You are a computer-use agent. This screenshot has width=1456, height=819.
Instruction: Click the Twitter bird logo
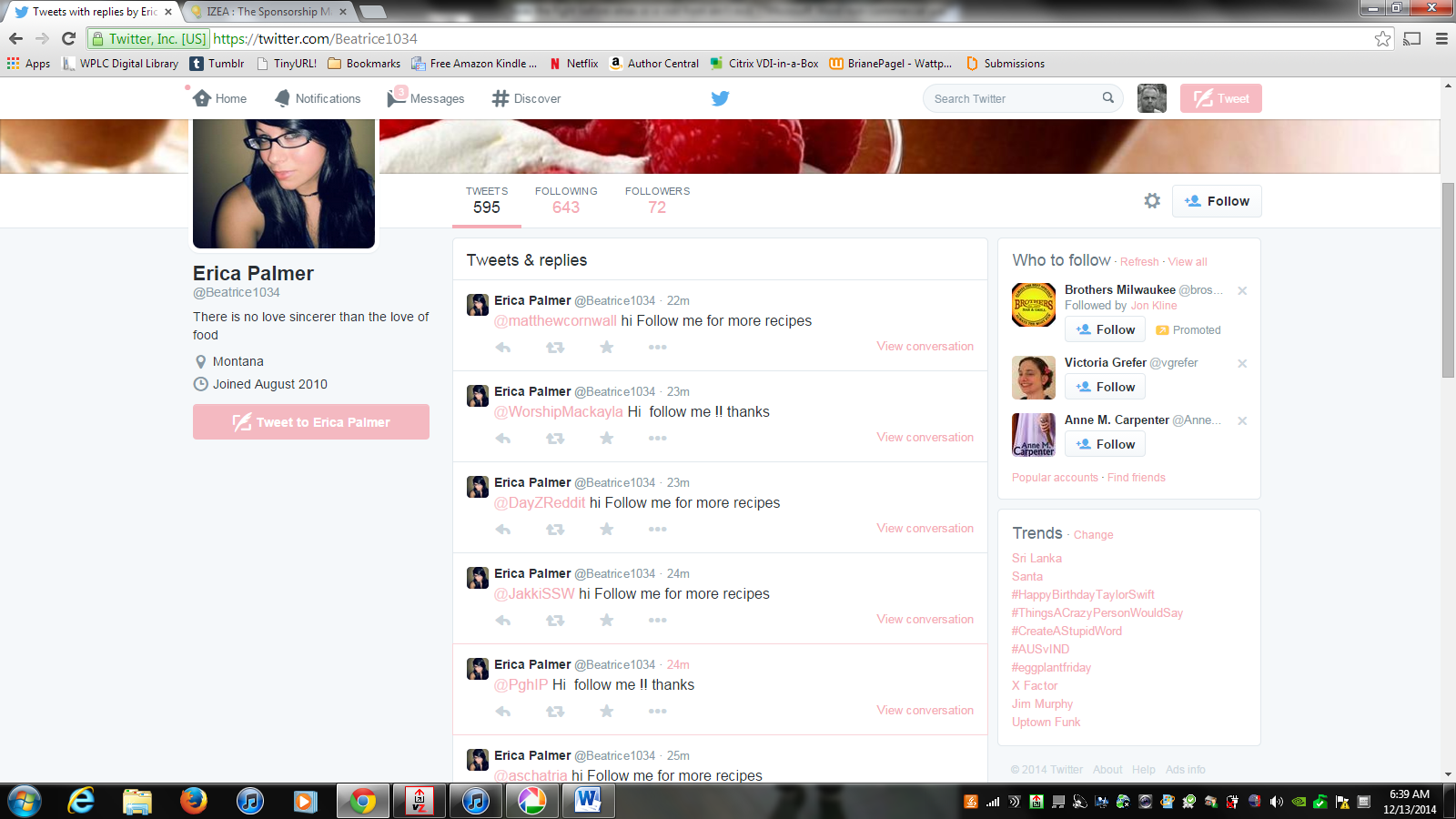click(x=720, y=98)
